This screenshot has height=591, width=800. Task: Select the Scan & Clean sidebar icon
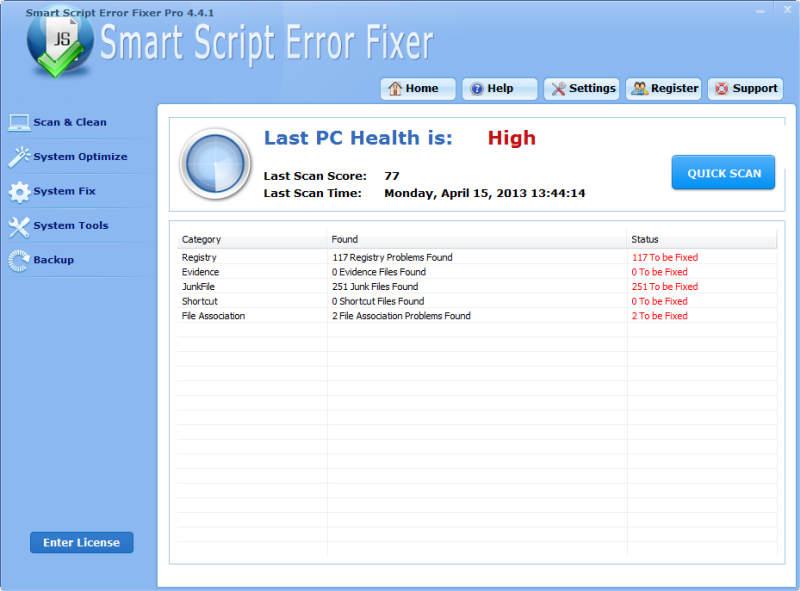[x=20, y=121]
